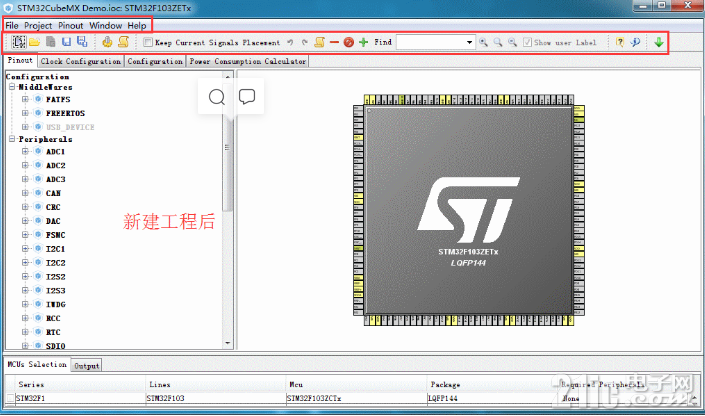Select DAC in the peripherals tree
This screenshot has width=705, height=416.
tap(53, 221)
